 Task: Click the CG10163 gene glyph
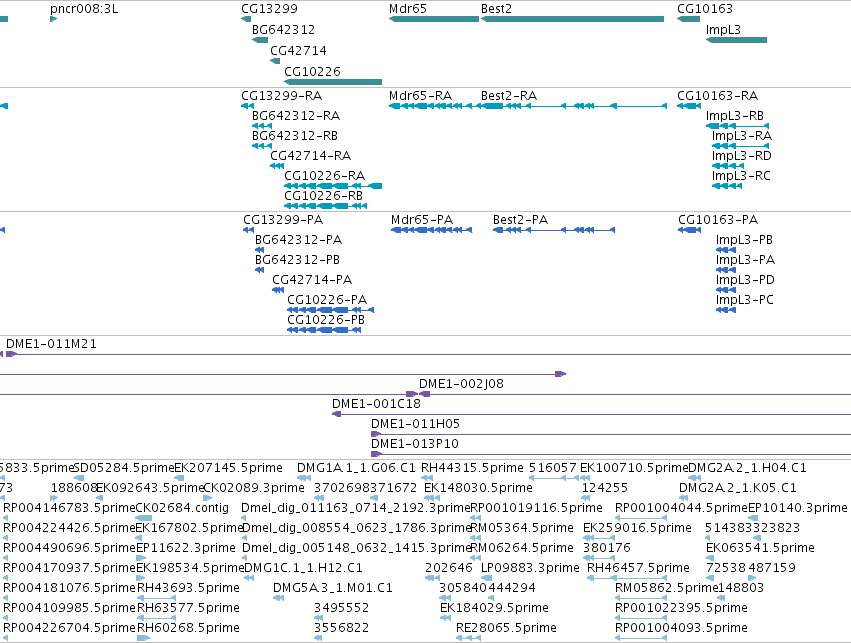689,19
